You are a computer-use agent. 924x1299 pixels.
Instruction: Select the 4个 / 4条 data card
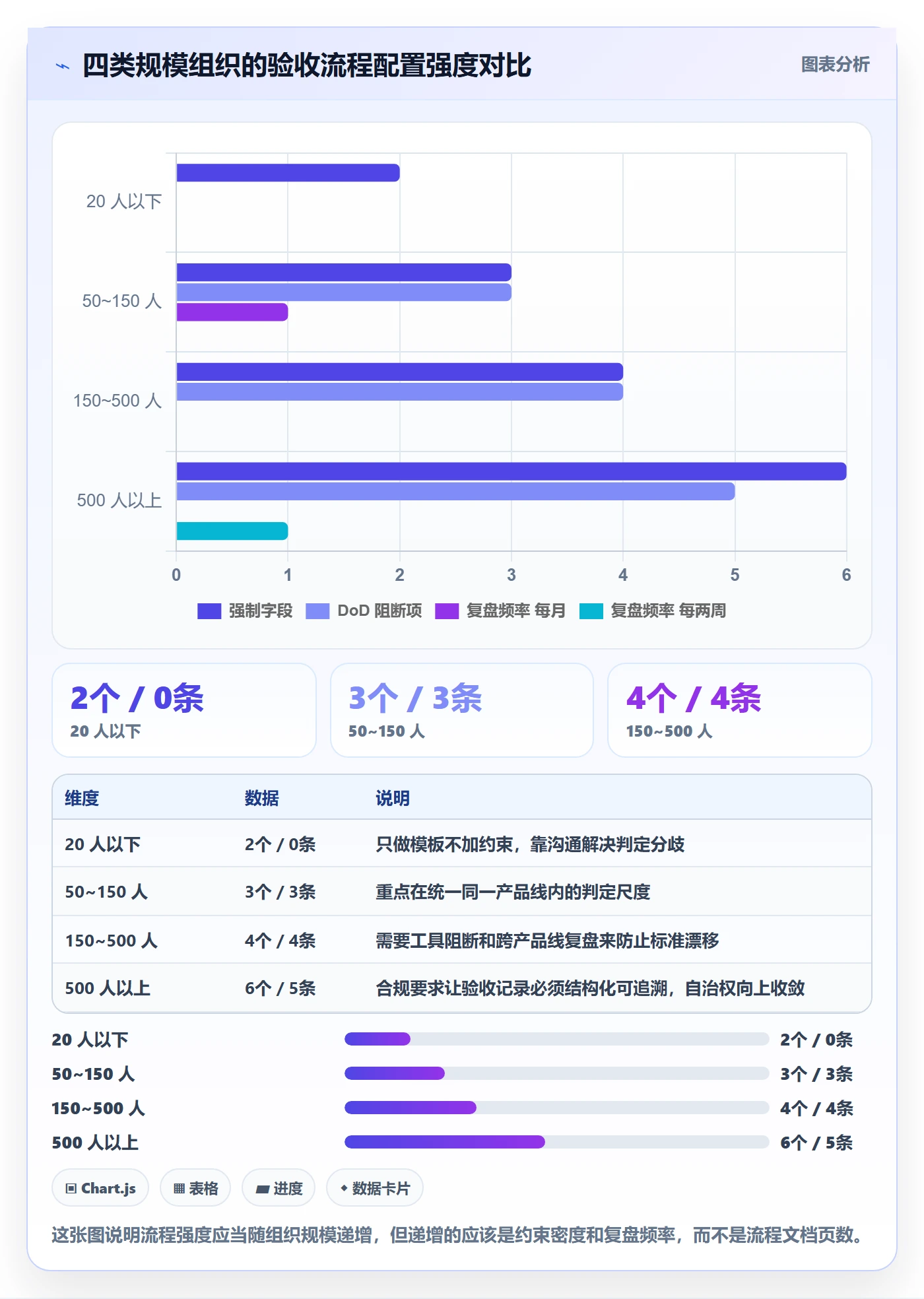740,710
